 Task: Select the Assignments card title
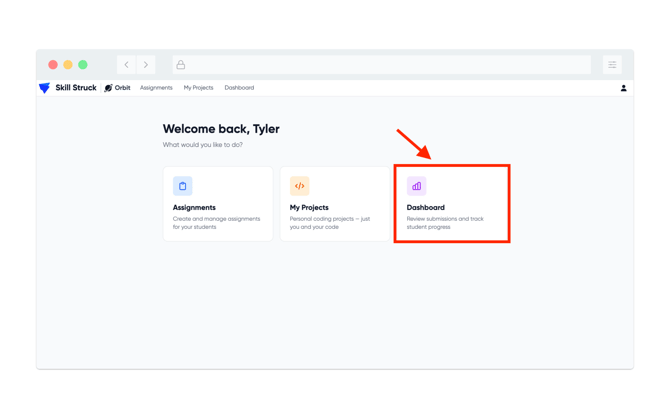tap(194, 207)
